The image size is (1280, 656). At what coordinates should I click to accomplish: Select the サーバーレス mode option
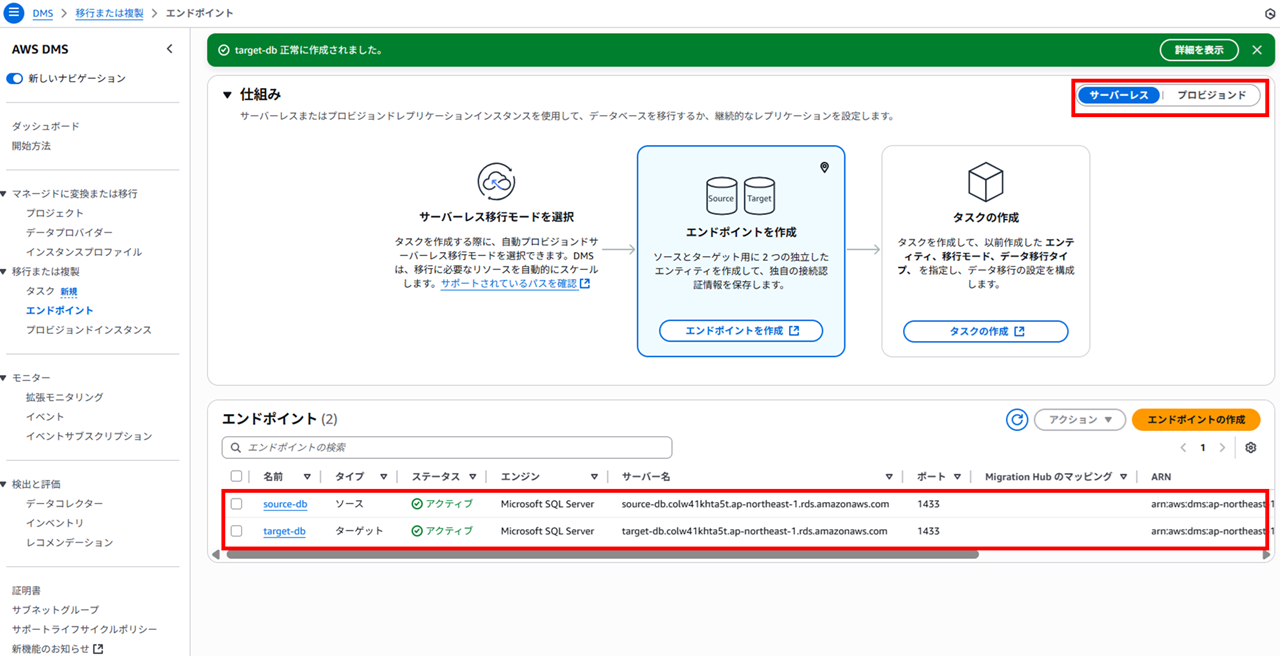pyautogui.click(x=1119, y=95)
